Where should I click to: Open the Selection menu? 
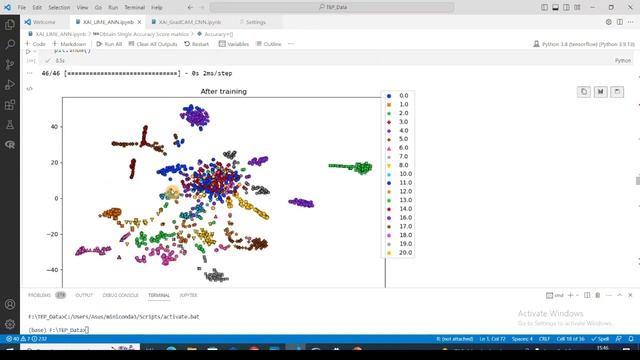pyautogui.click(x=59, y=7)
